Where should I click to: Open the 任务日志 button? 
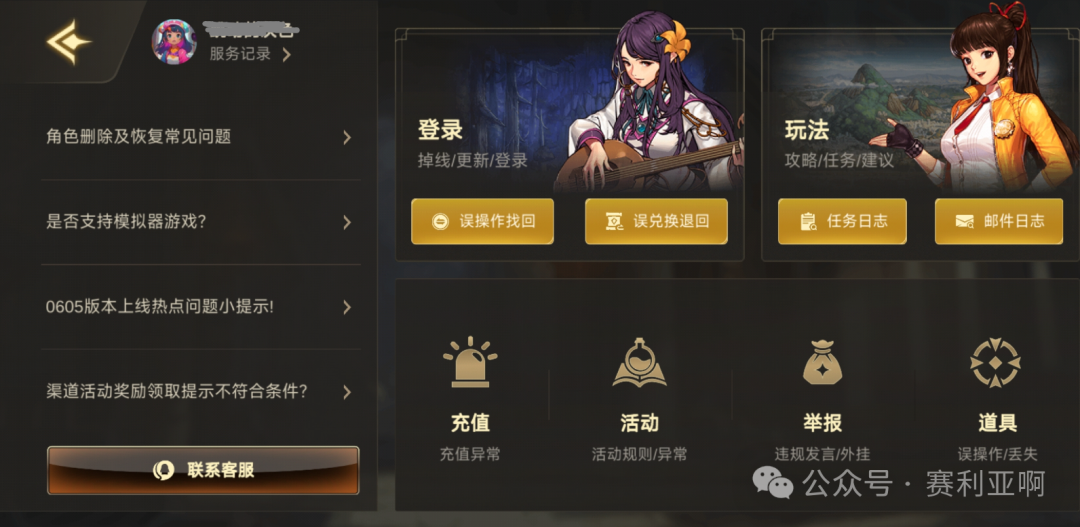[842, 221]
